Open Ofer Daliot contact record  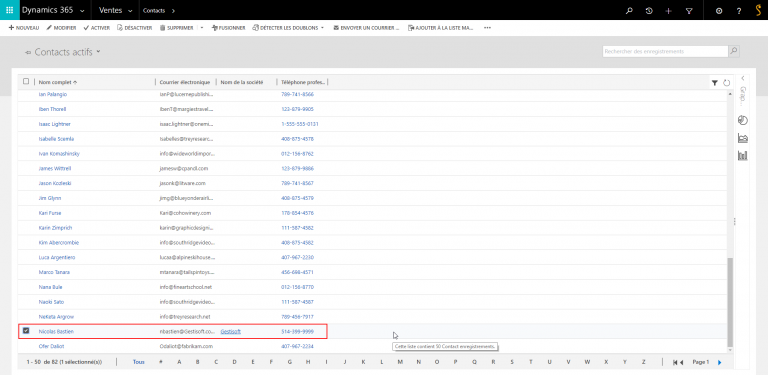pos(51,346)
